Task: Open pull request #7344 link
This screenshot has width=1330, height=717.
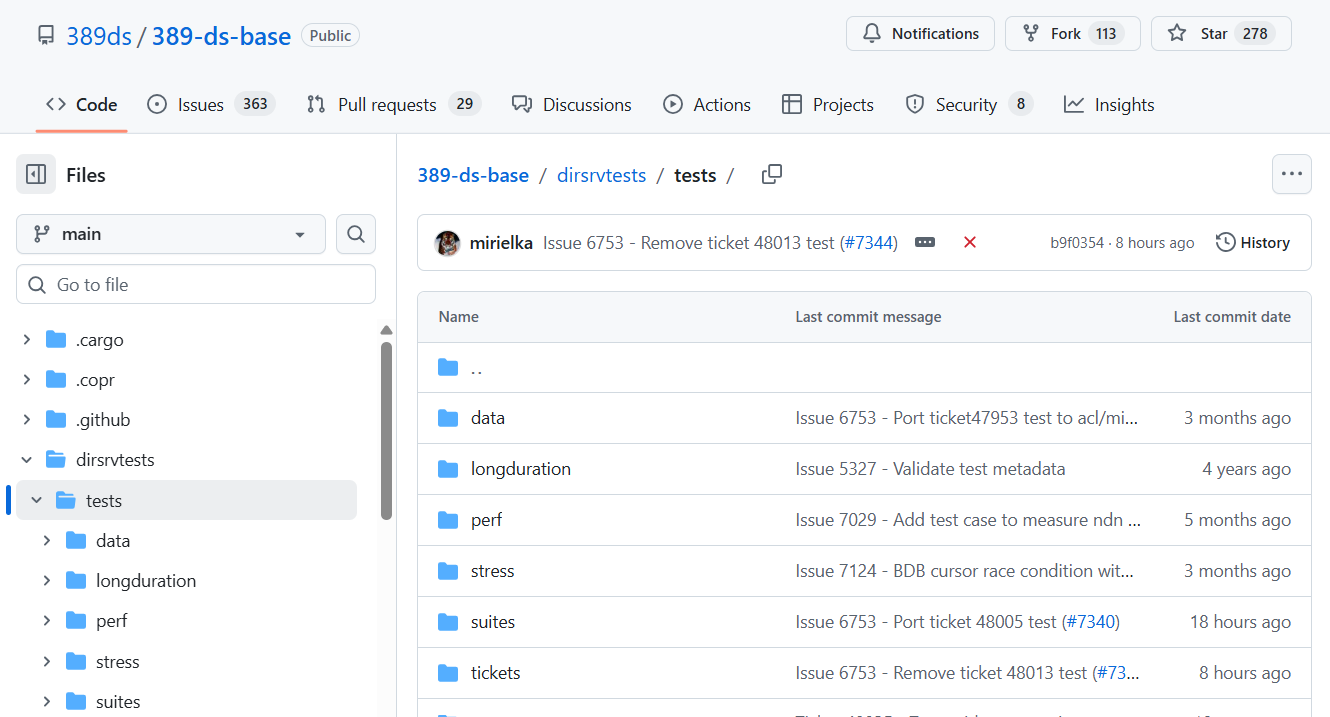Action: click(x=868, y=242)
